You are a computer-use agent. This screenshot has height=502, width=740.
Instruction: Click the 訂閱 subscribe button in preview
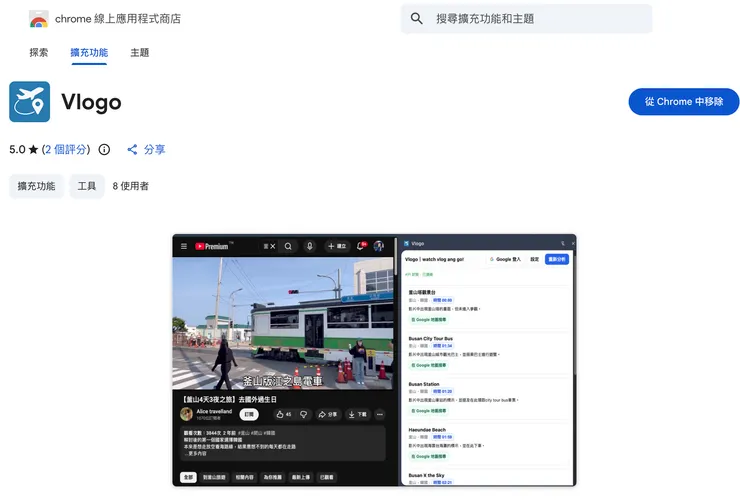(249, 414)
